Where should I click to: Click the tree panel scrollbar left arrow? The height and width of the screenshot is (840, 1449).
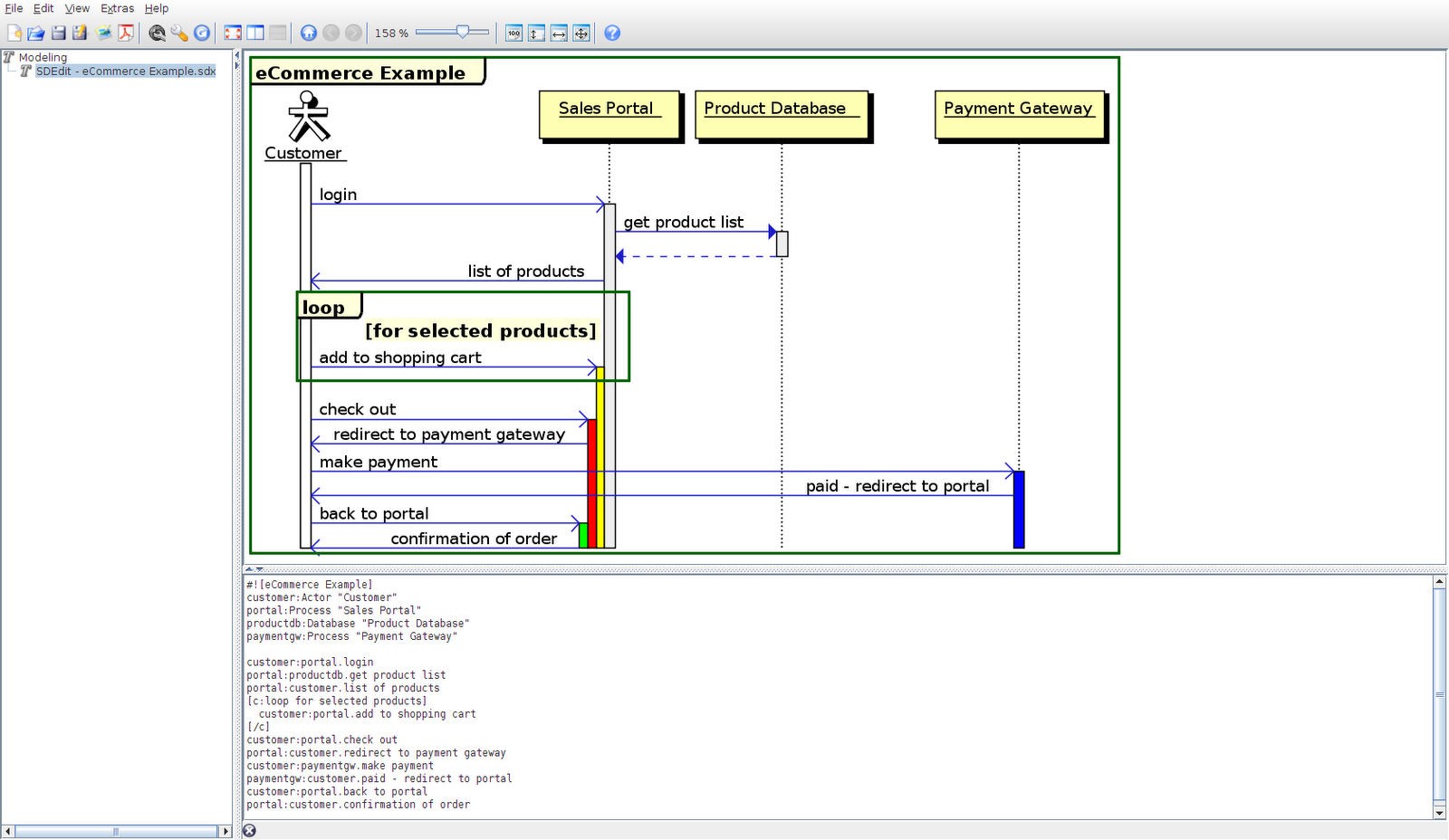pyautogui.click(x=8, y=831)
